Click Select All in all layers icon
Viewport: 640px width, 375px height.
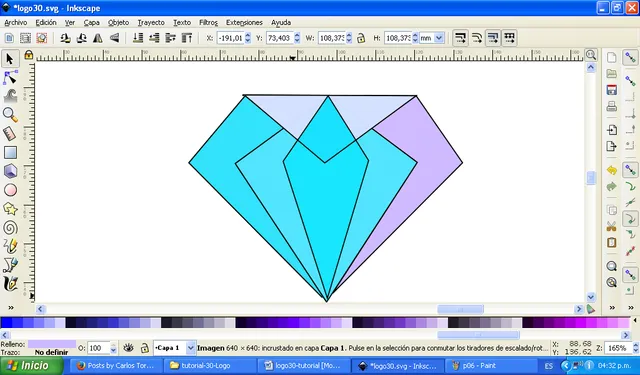tap(25, 38)
